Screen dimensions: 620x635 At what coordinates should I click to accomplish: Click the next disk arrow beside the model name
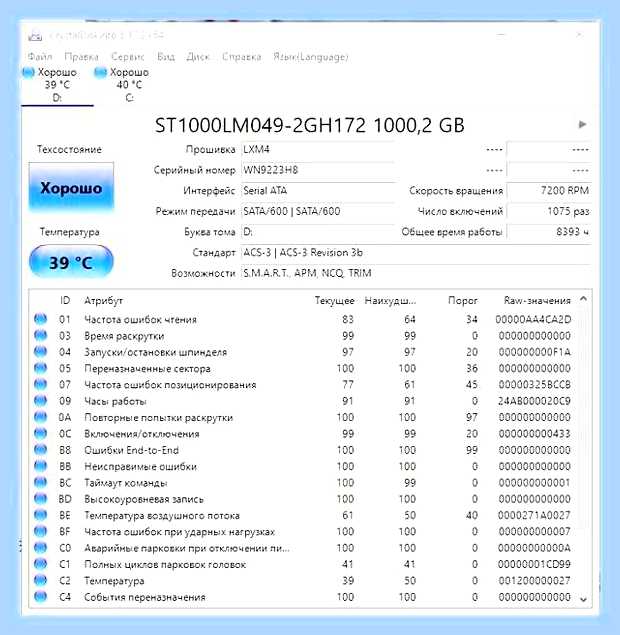click(x=582, y=124)
